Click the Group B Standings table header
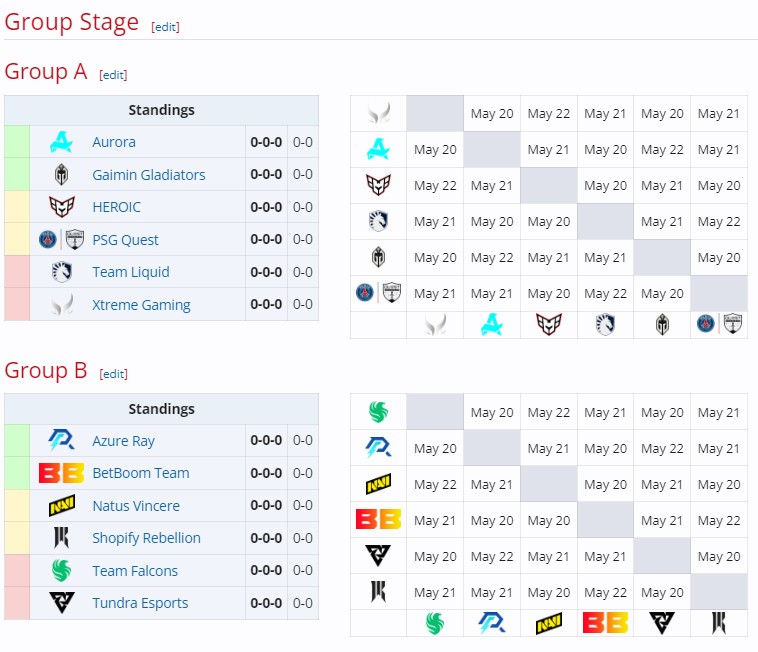This screenshot has width=758, height=652. (x=161, y=409)
